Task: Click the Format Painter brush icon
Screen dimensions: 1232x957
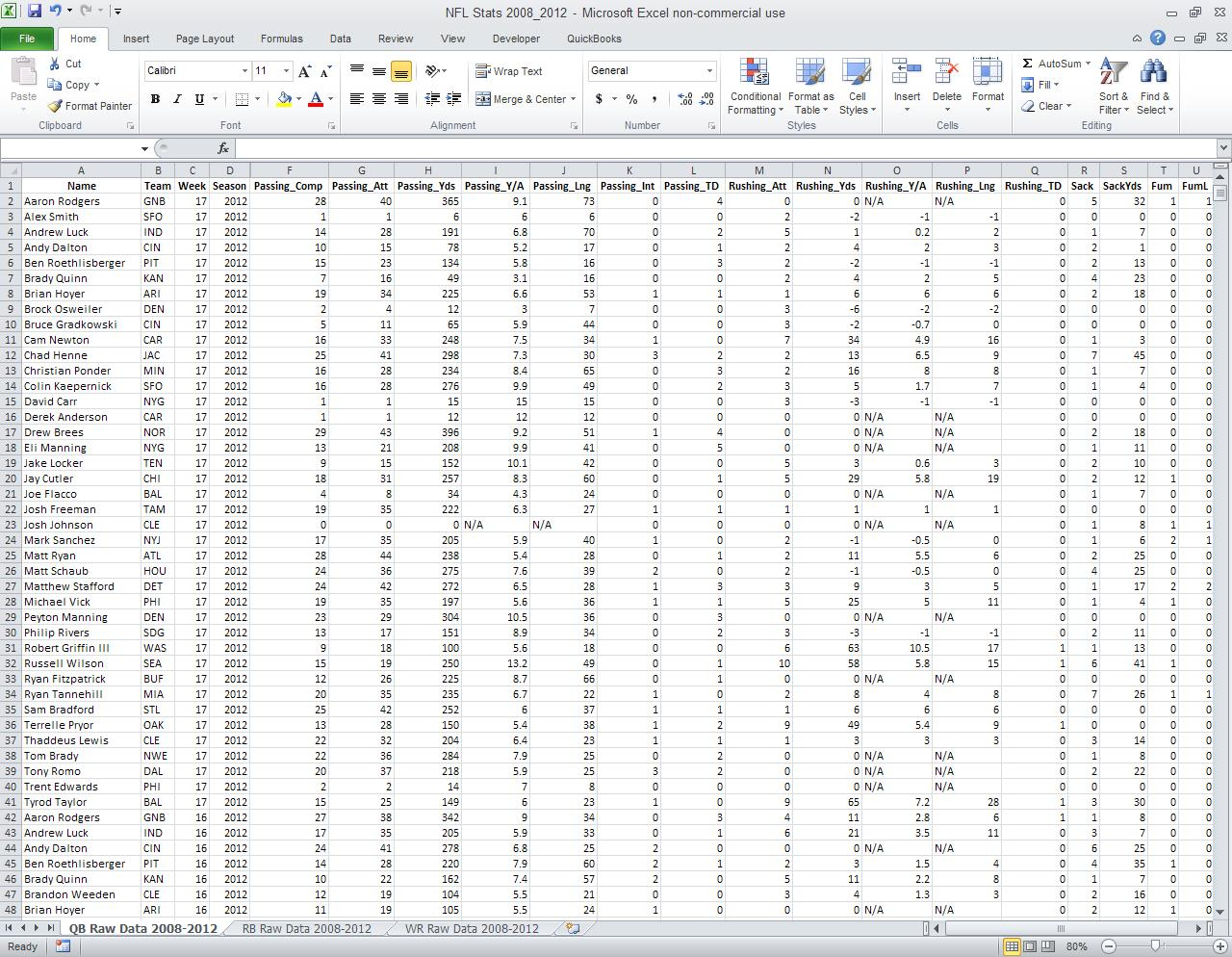Action: point(56,106)
